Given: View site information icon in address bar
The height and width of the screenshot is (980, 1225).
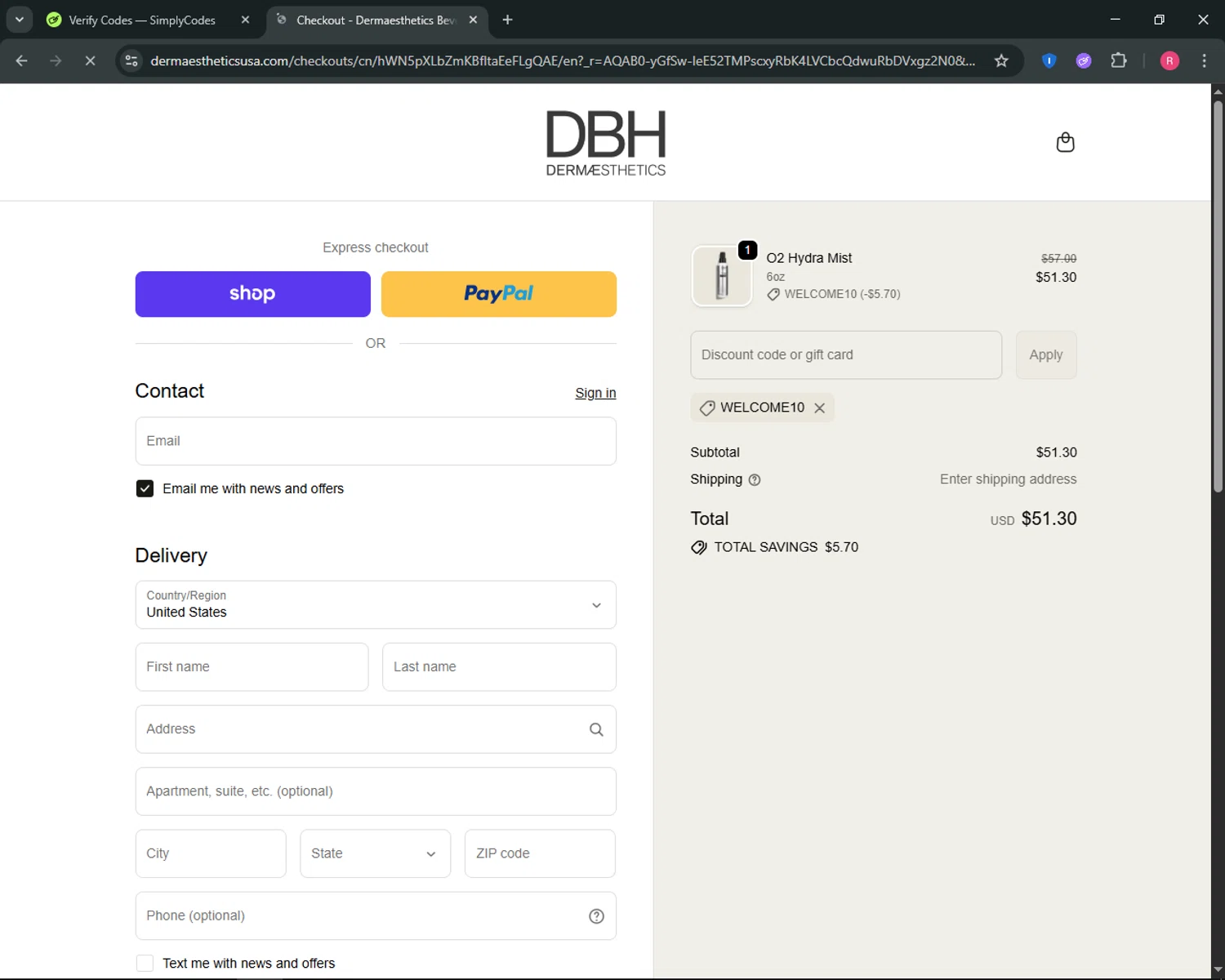Looking at the screenshot, I should click(131, 60).
